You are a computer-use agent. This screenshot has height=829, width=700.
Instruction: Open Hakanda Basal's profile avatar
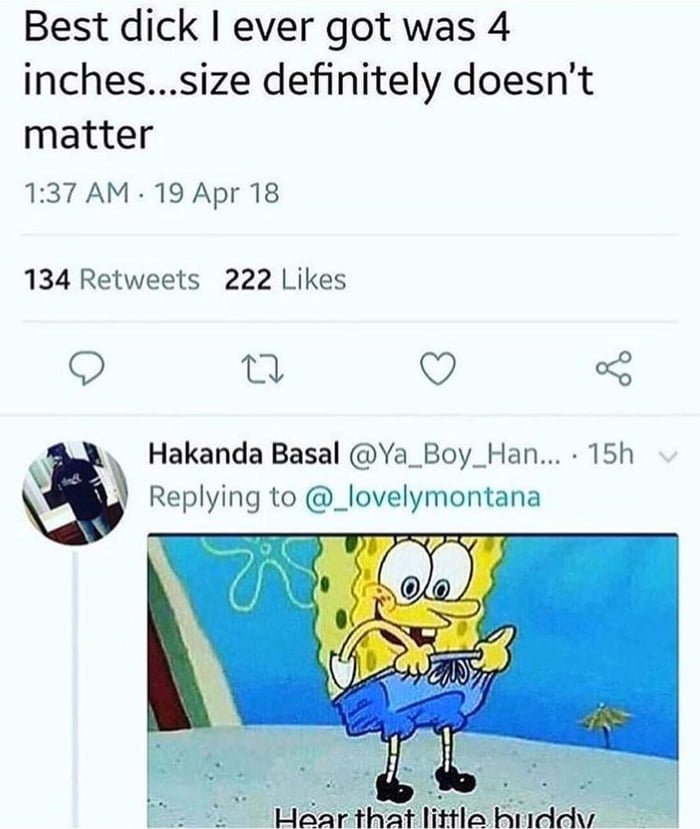pyautogui.click(x=76, y=492)
